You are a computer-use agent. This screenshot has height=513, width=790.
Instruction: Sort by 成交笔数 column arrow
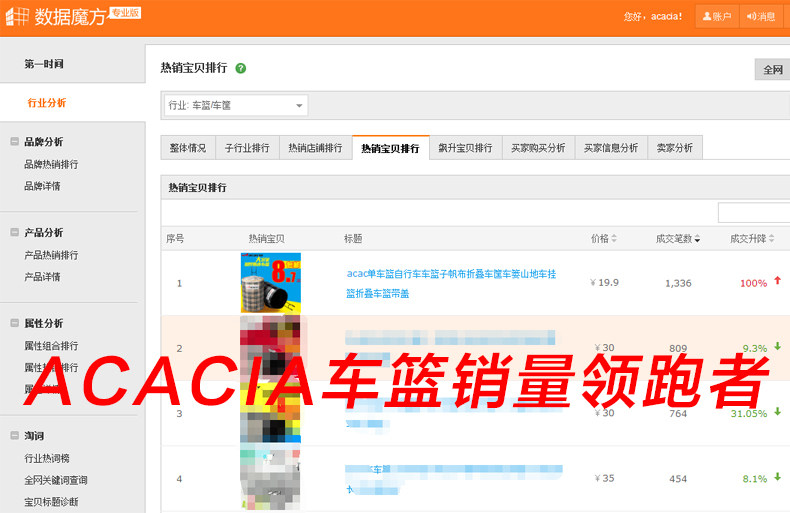point(697,239)
